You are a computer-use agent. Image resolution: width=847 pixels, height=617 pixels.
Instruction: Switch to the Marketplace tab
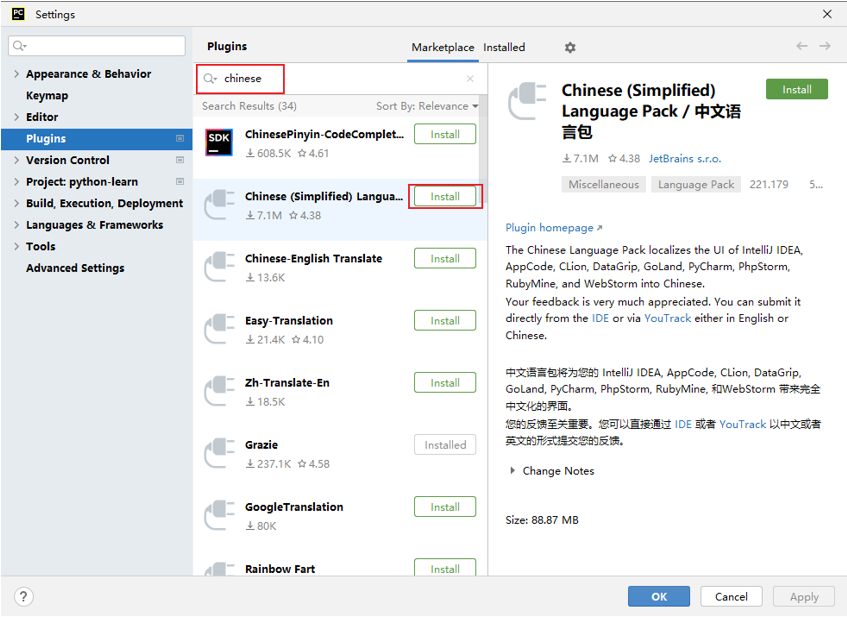[442, 47]
